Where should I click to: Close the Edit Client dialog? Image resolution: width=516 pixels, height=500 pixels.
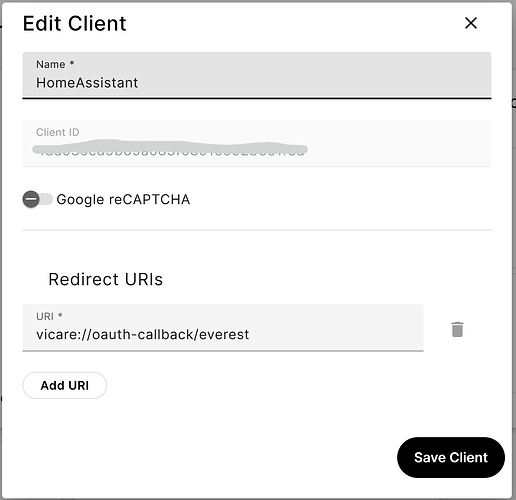[471, 23]
